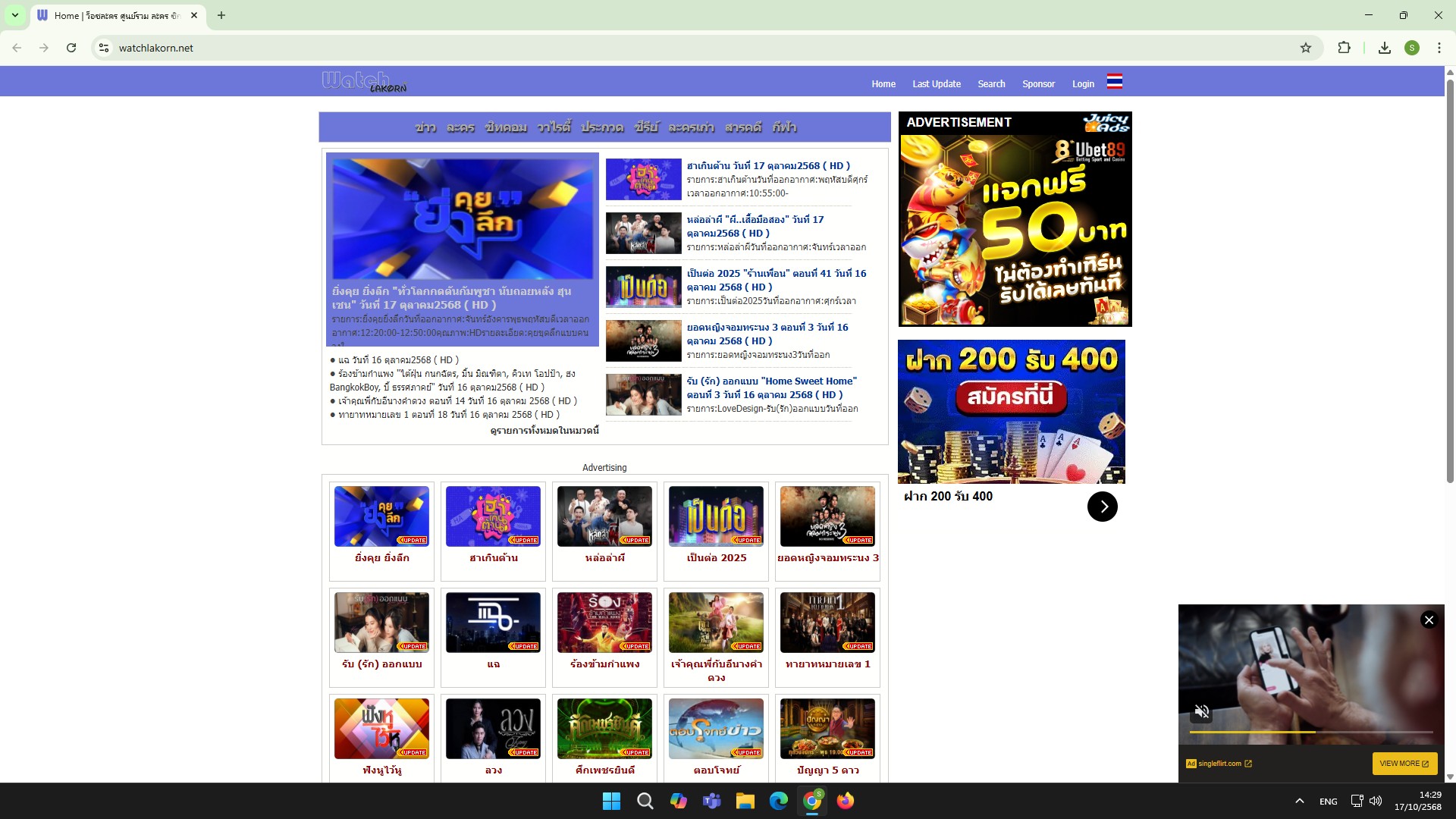Close the floating video ad
Image resolution: width=1456 pixels, height=819 pixels.
point(1429,620)
